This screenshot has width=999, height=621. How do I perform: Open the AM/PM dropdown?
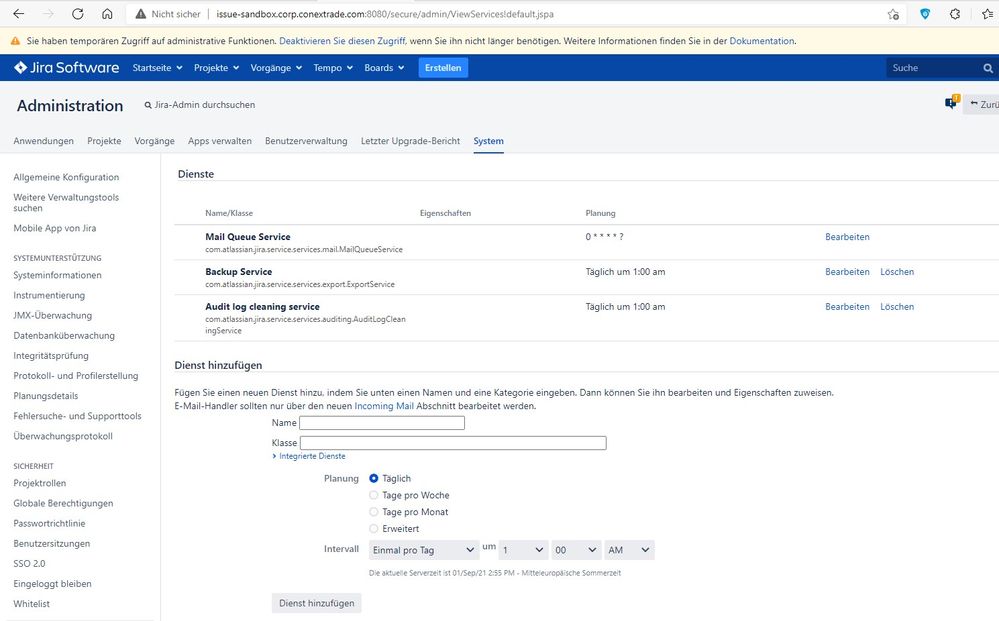(629, 550)
